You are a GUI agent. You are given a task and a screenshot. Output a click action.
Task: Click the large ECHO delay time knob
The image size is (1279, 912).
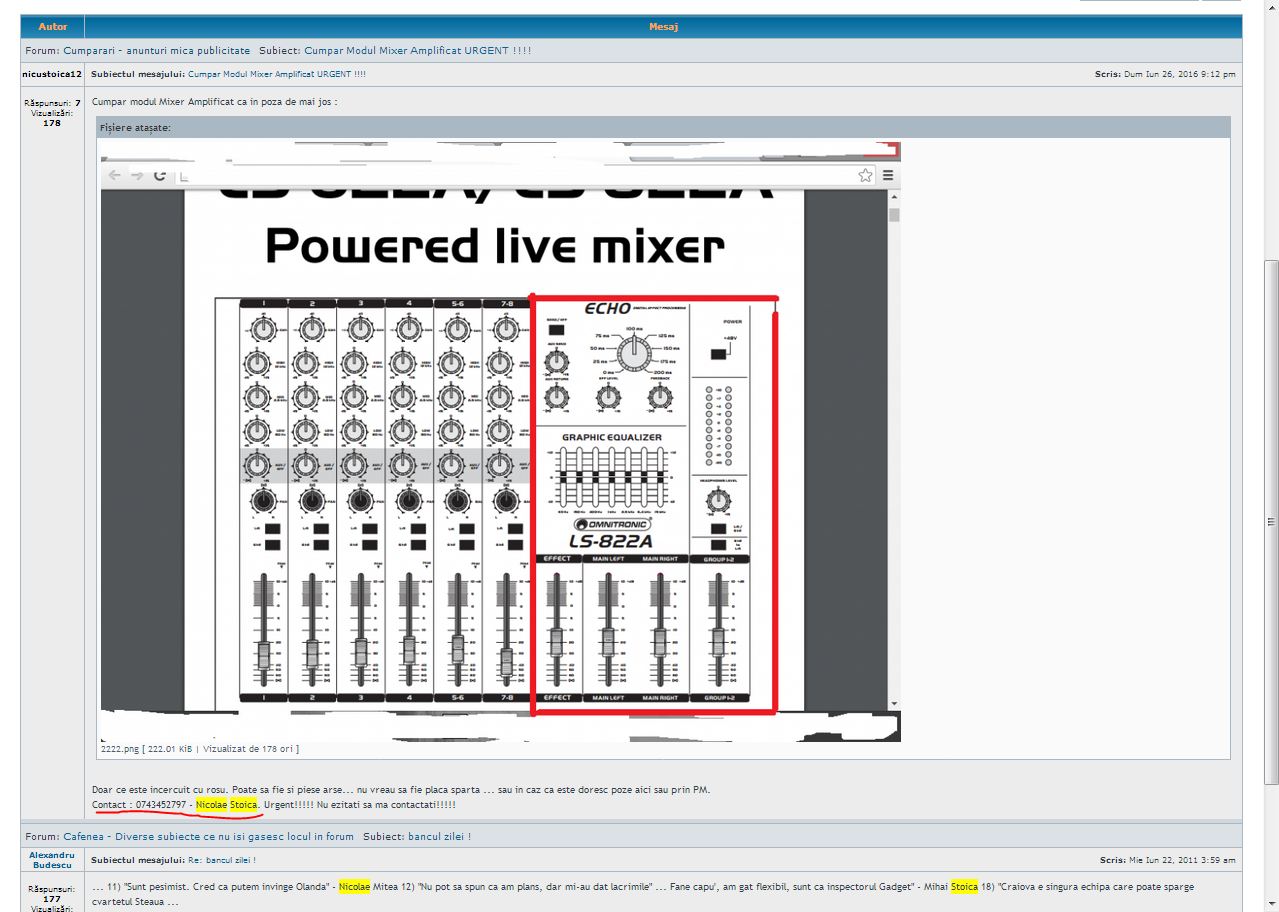632,352
